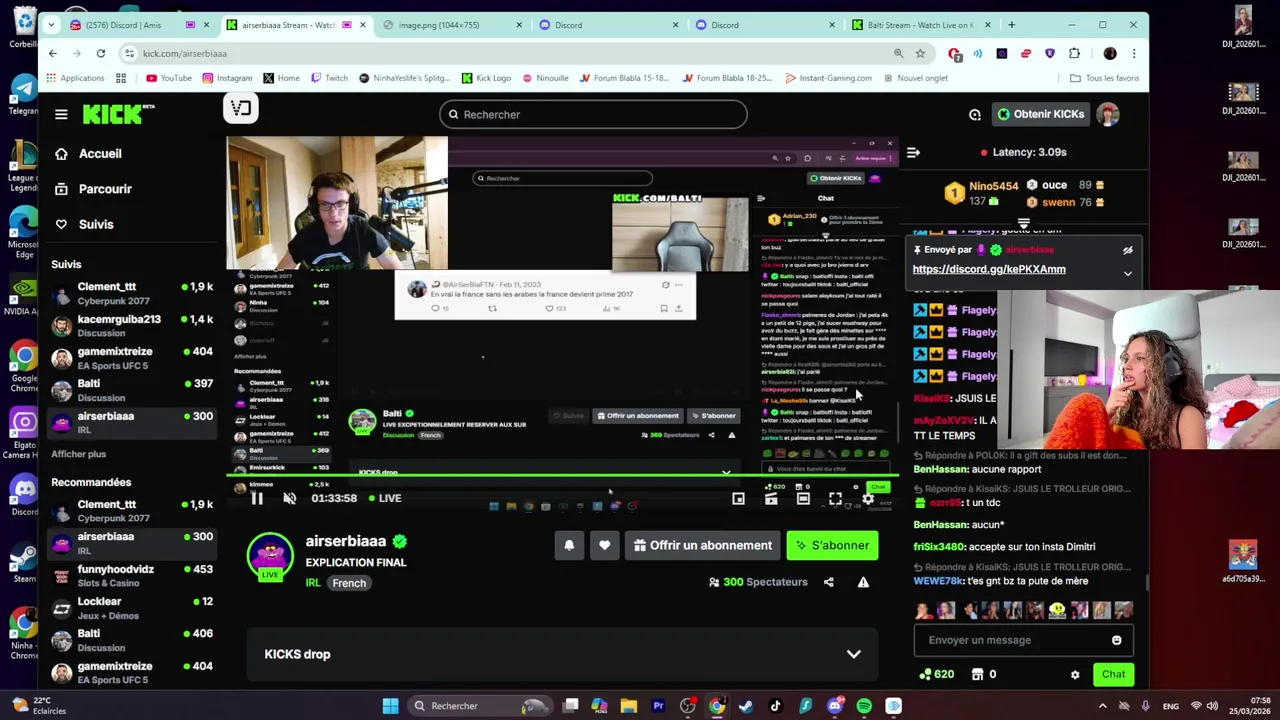Bookmark this page with star icon

(920, 53)
